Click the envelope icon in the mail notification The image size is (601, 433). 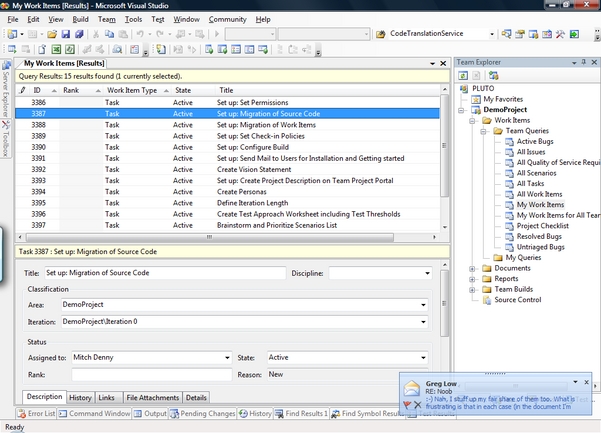(x=412, y=388)
